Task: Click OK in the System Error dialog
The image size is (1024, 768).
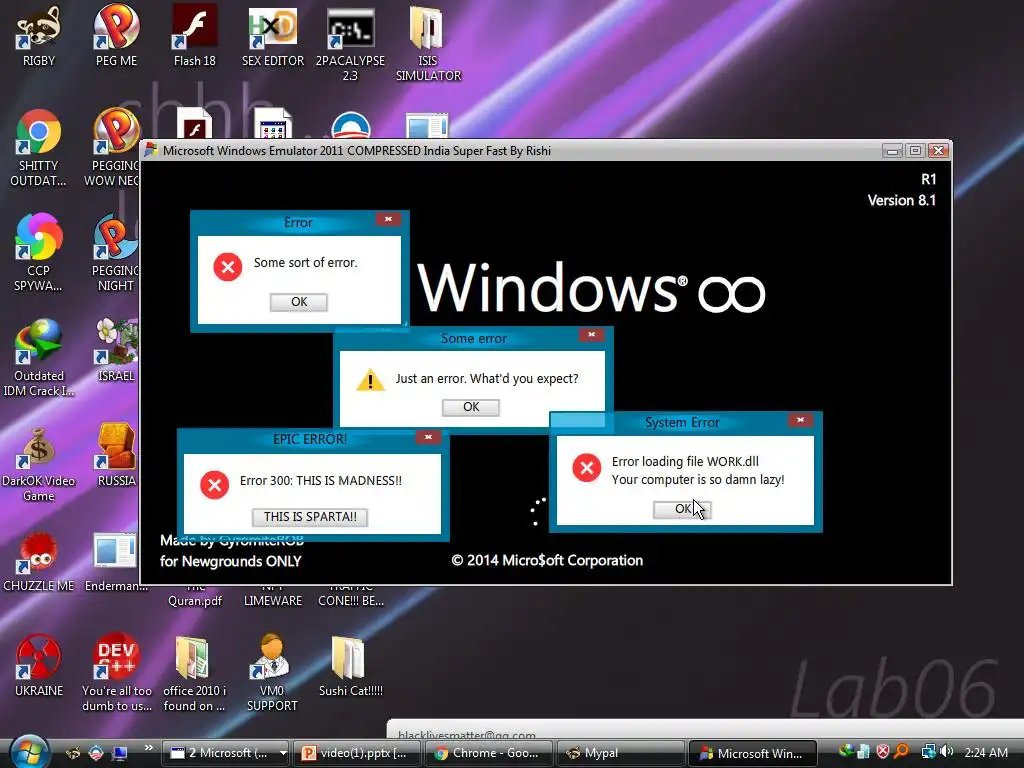Action: point(682,509)
